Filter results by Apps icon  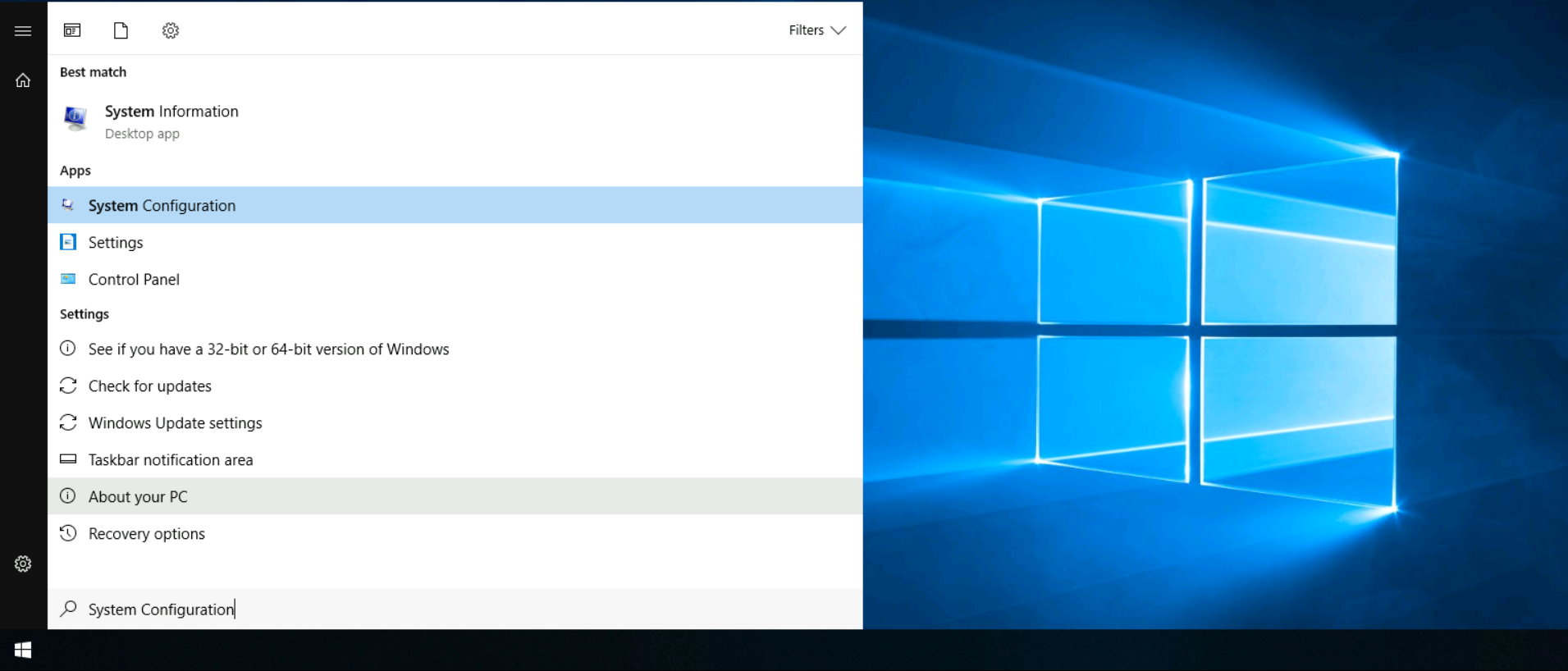pyautogui.click(x=72, y=30)
